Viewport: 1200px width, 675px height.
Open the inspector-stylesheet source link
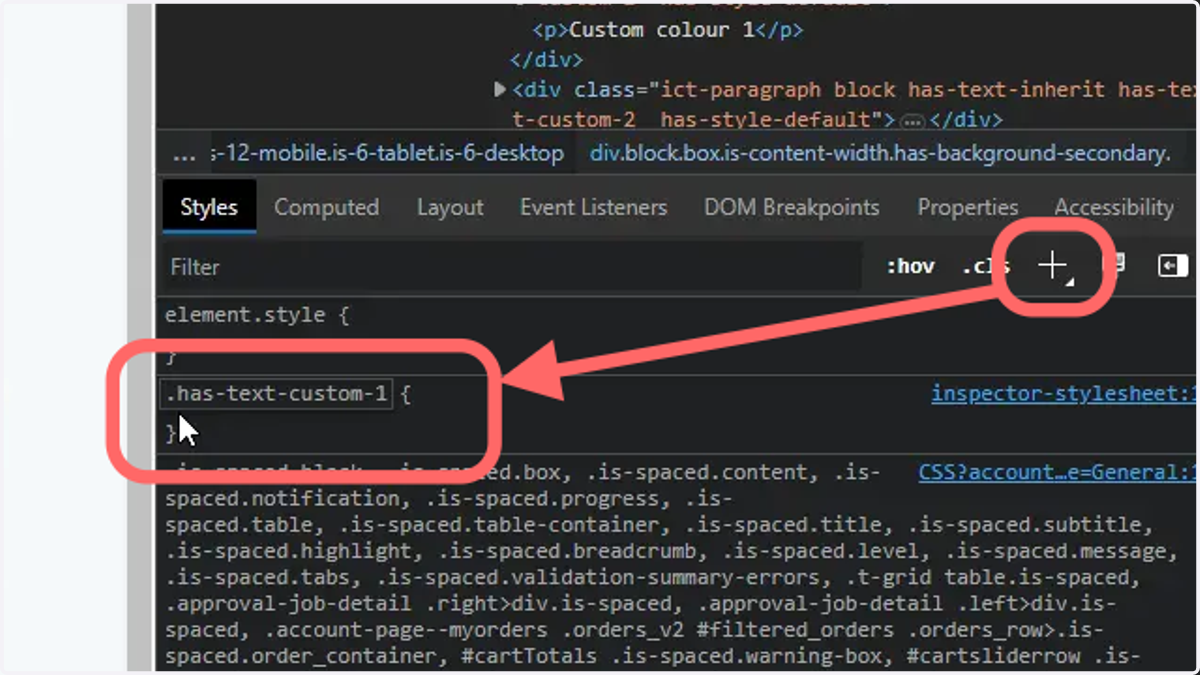point(1064,393)
